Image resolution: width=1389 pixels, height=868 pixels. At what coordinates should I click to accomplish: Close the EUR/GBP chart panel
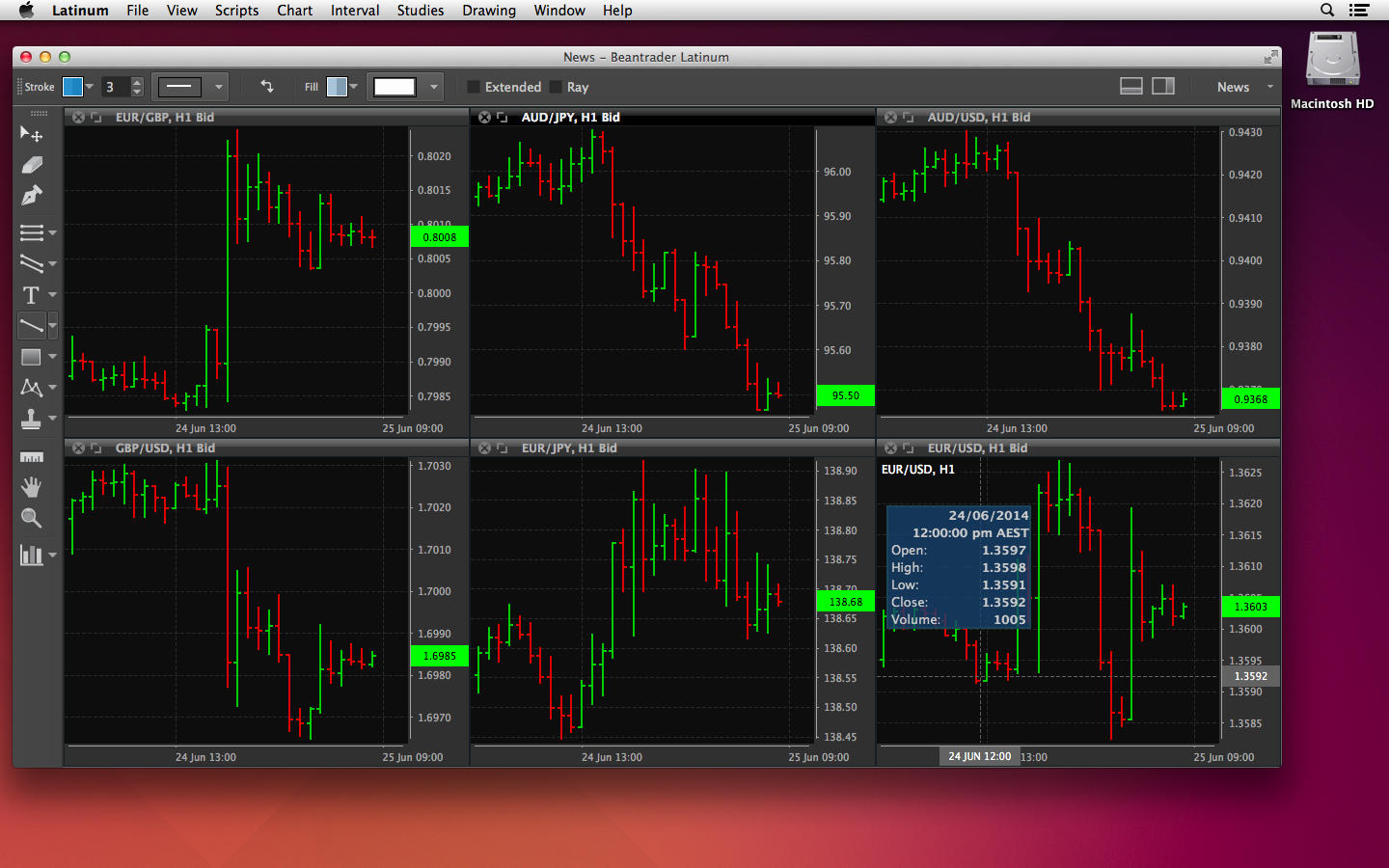tap(78, 118)
